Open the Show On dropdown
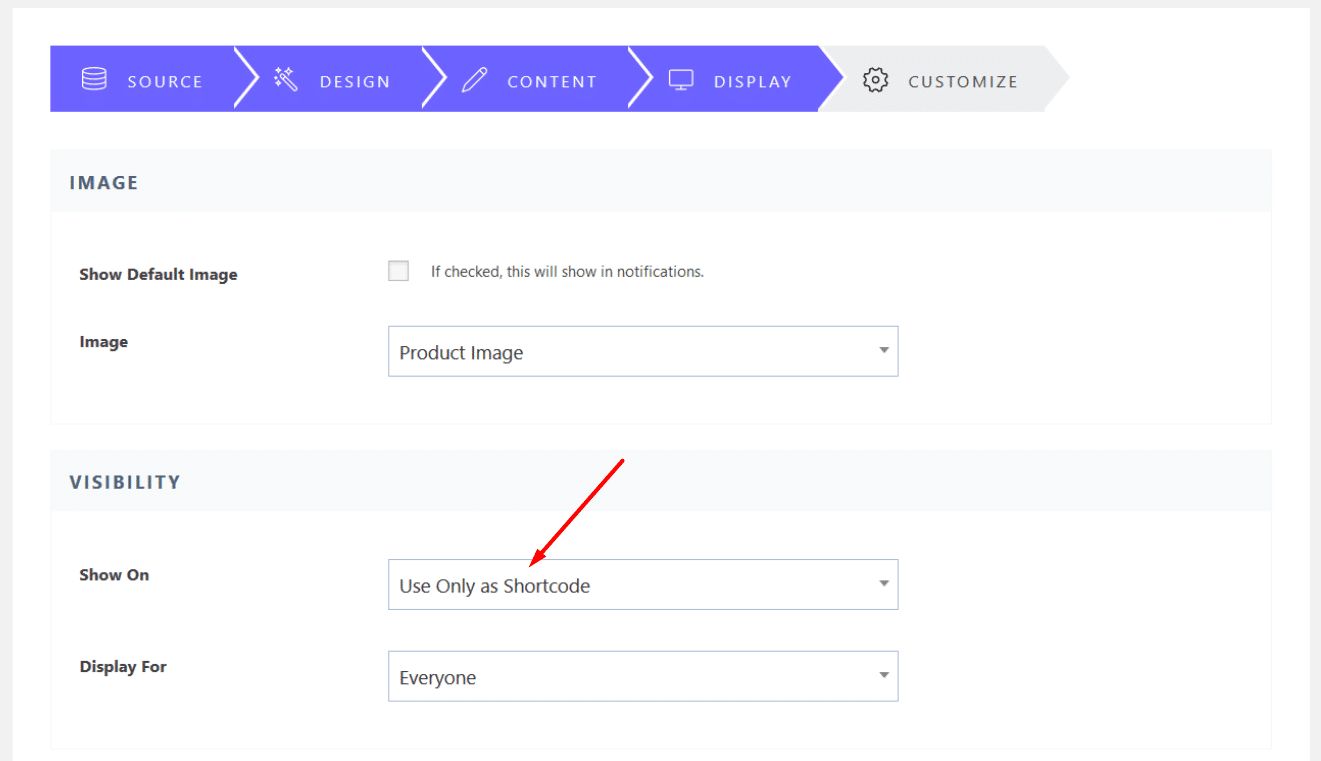1321x761 pixels. point(643,584)
